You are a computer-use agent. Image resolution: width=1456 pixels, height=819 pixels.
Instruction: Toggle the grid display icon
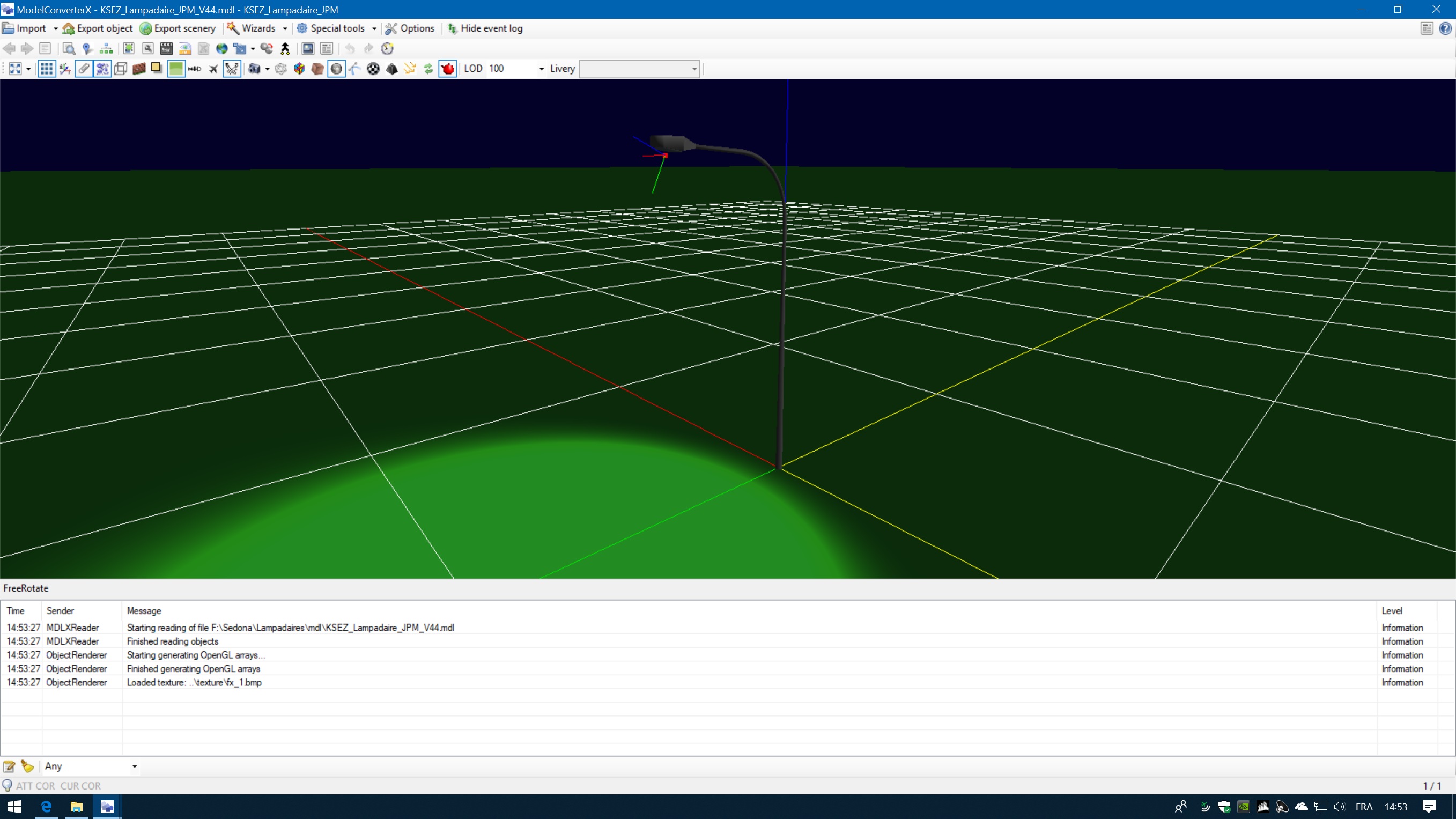coord(46,69)
